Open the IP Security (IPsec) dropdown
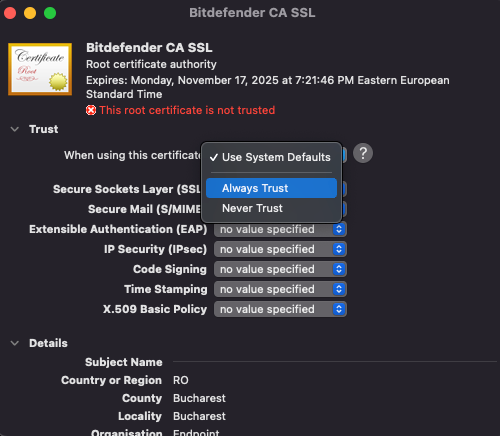 pyautogui.click(x=280, y=249)
